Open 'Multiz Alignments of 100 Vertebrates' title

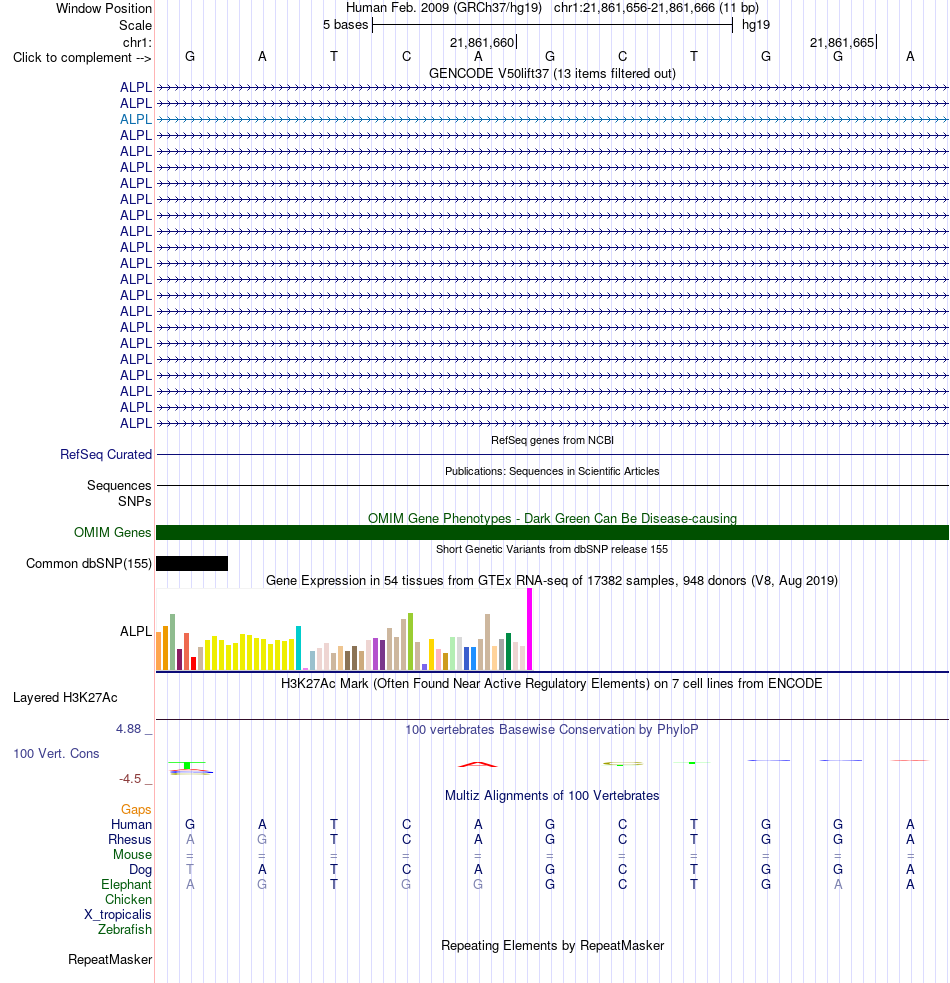(552, 796)
